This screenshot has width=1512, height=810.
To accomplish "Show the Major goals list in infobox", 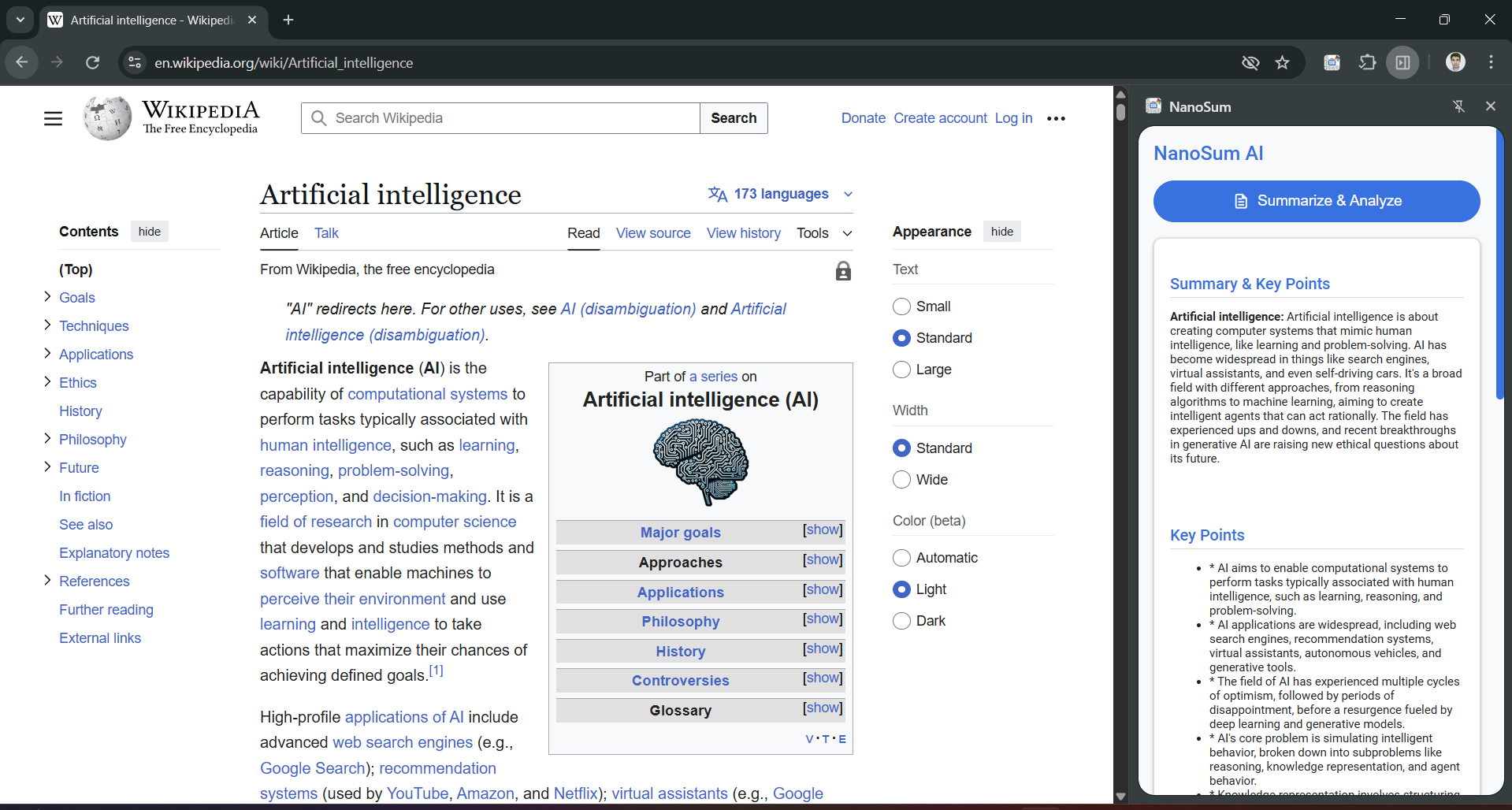I will click(x=823, y=529).
